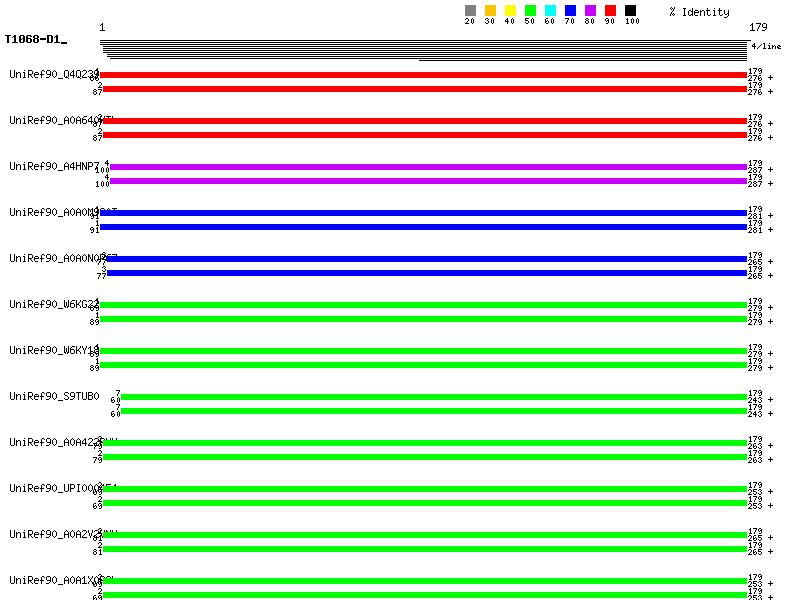Select the green 50% identity swatch
This screenshot has width=800, height=600.
pyautogui.click(x=530, y=11)
